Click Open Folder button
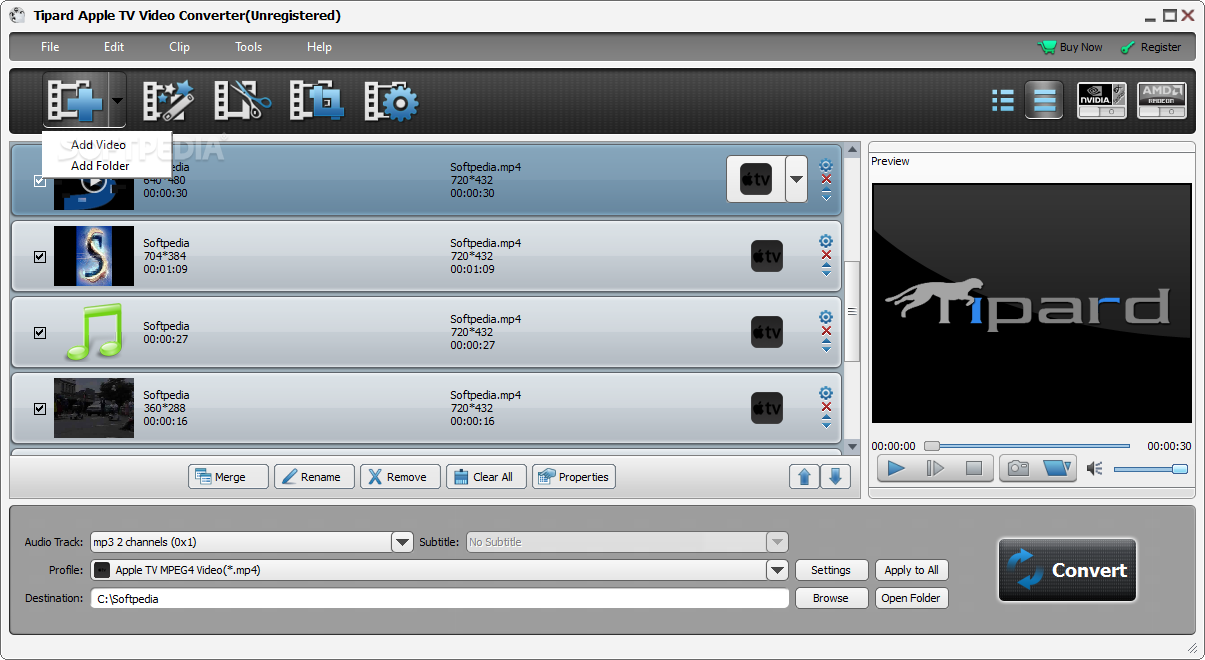The image size is (1205, 660). click(911, 598)
